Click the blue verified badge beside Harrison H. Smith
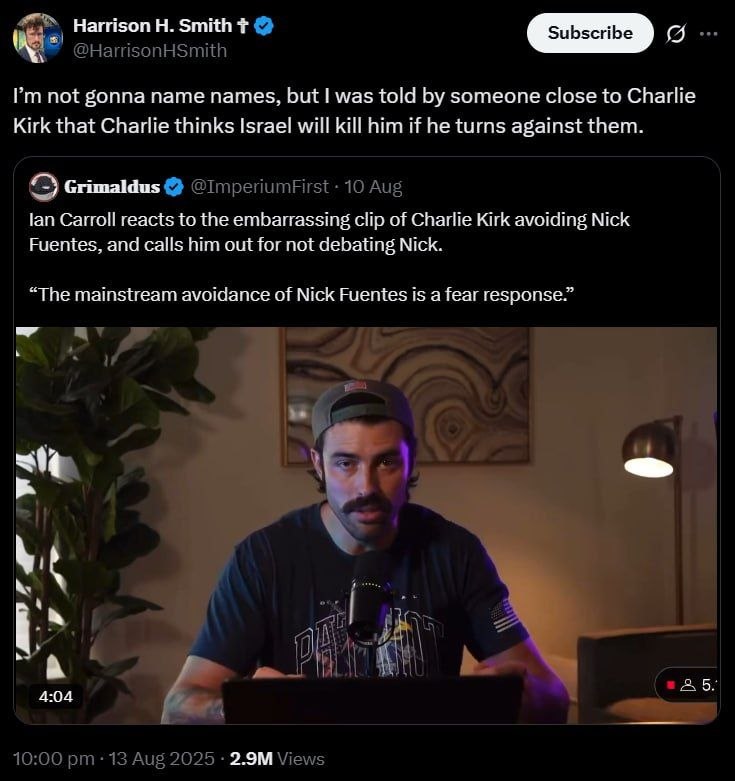This screenshot has width=735, height=781. click(264, 26)
